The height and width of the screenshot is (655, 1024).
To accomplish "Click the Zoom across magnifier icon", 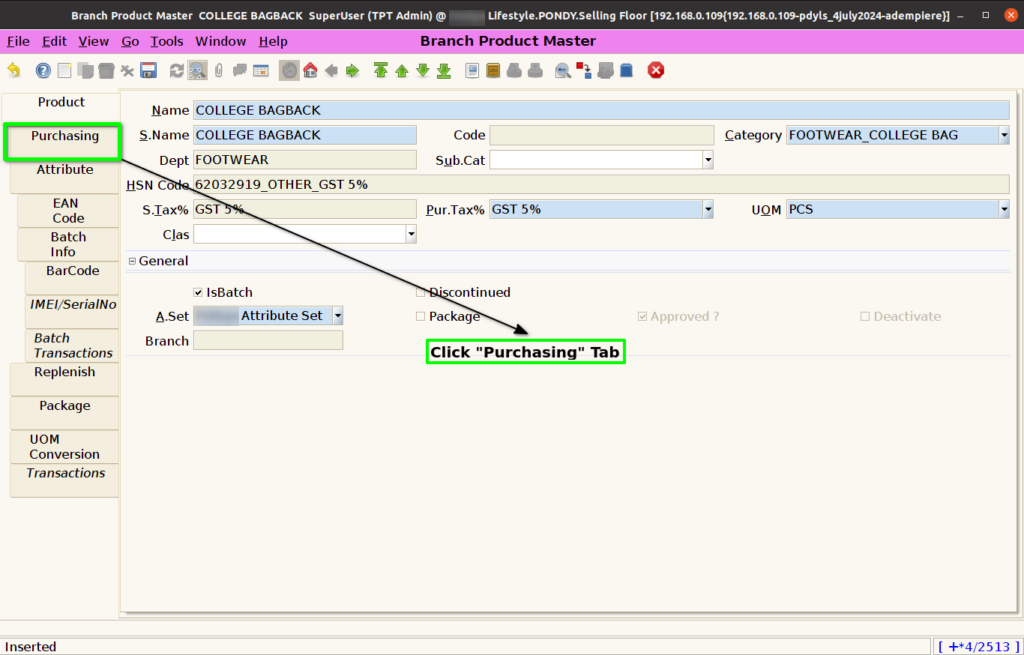I will (x=563, y=71).
